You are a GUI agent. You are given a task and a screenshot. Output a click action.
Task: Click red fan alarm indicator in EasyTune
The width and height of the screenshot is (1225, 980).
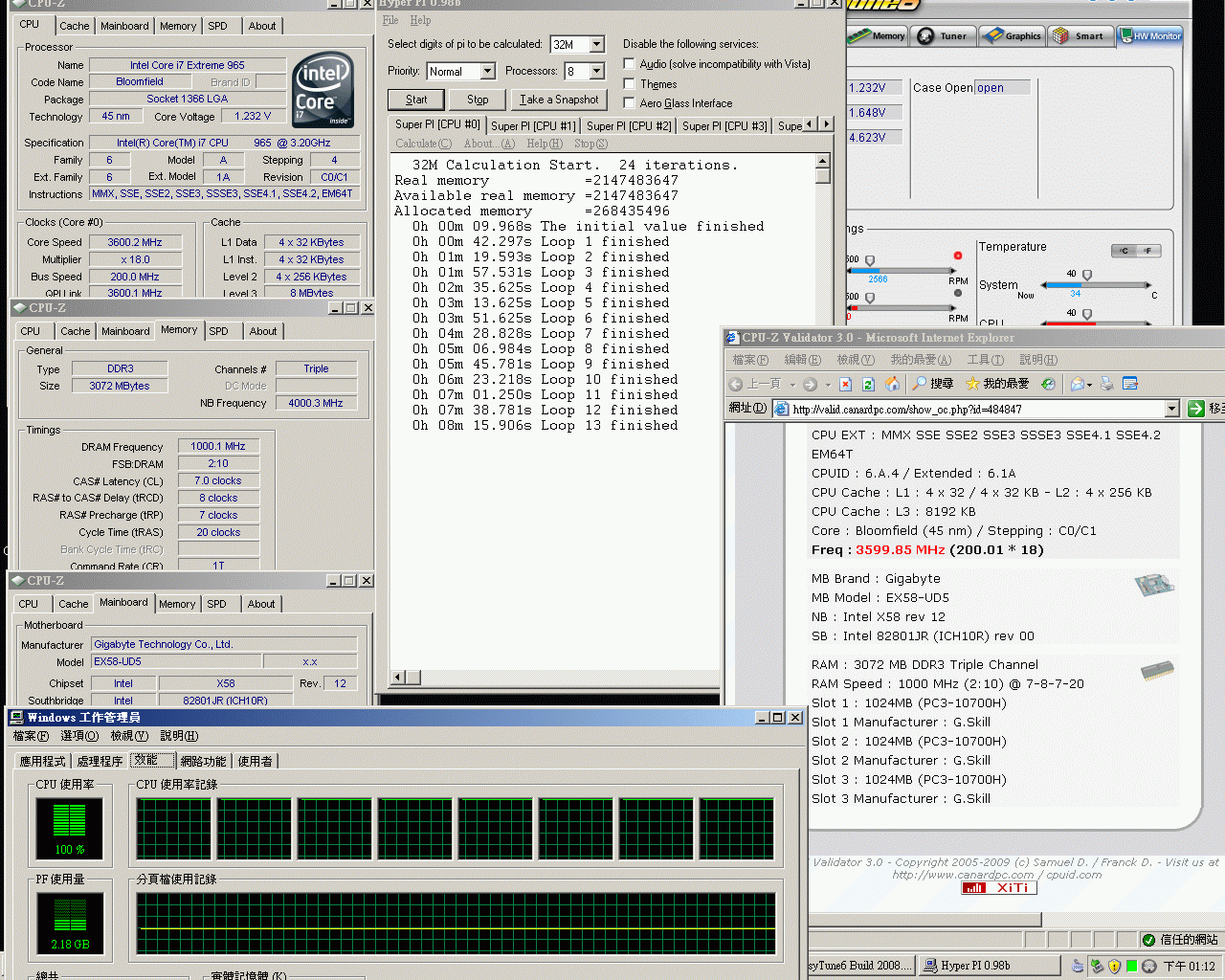pos(957,256)
